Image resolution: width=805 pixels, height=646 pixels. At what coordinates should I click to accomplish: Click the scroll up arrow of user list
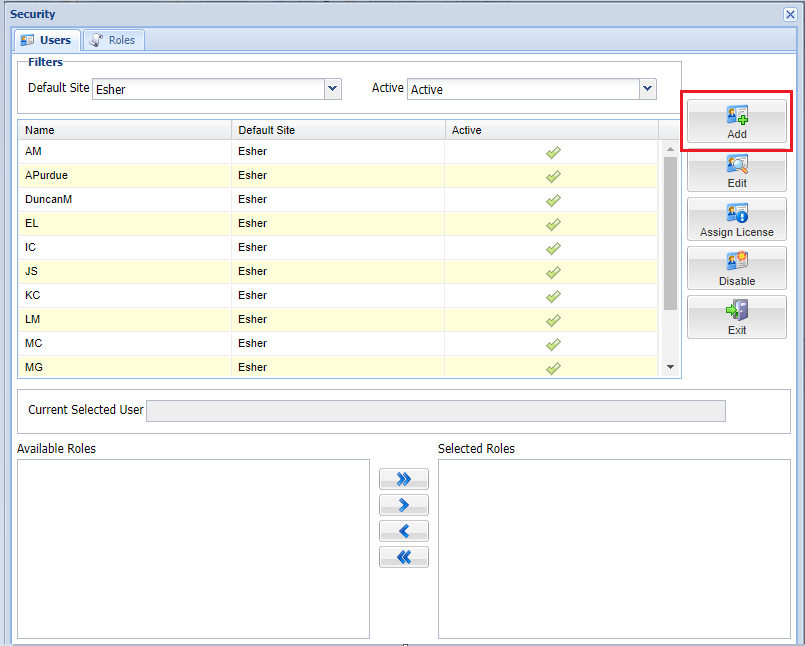click(670, 149)
